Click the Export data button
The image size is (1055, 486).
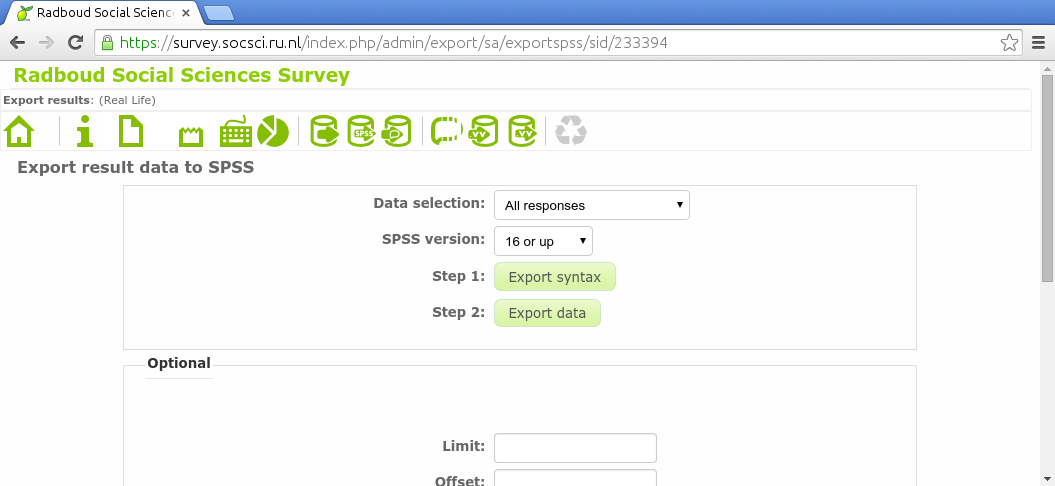tap(547, 313)
